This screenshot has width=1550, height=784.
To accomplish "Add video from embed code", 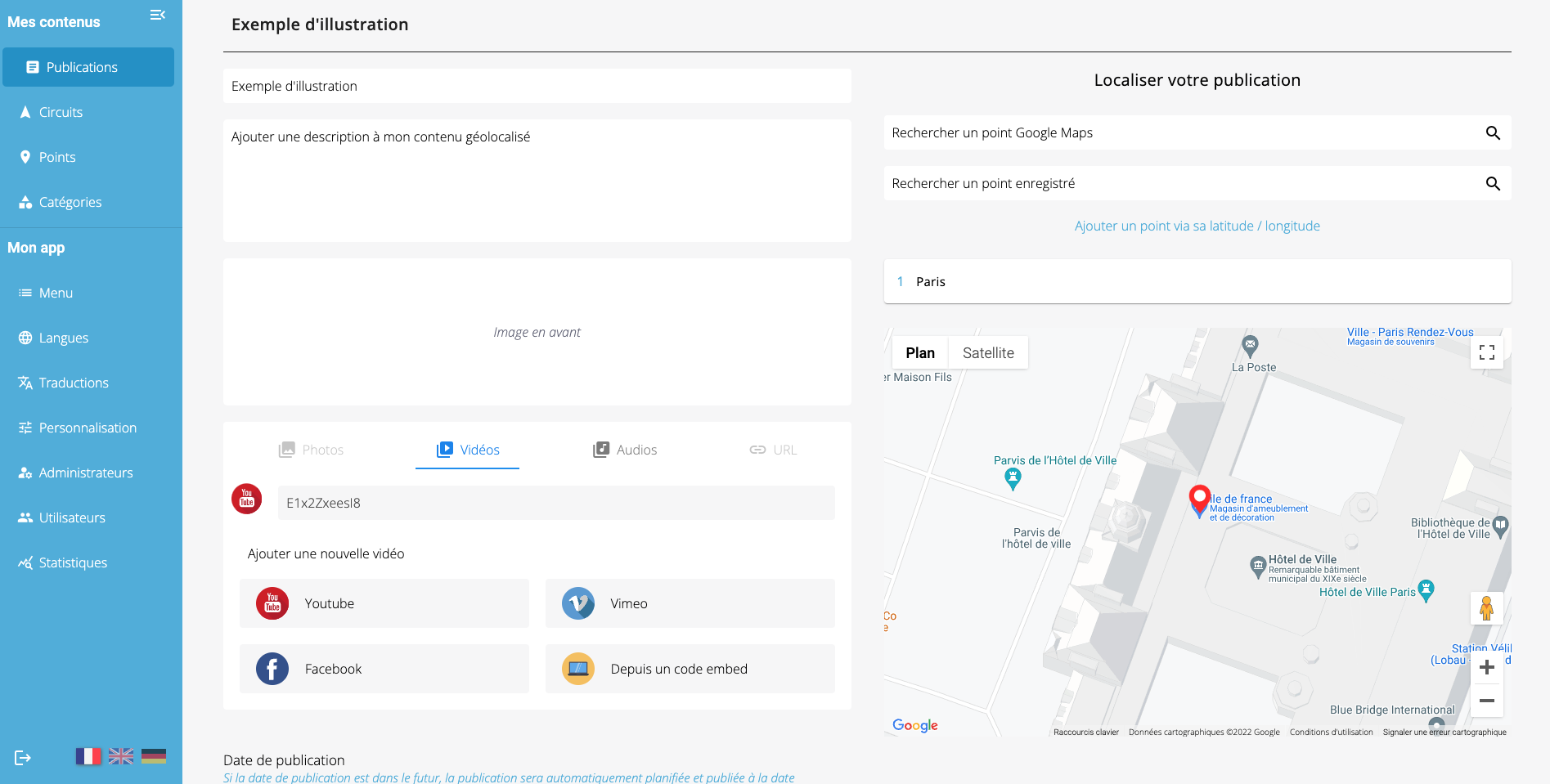I will pos(690,669).
